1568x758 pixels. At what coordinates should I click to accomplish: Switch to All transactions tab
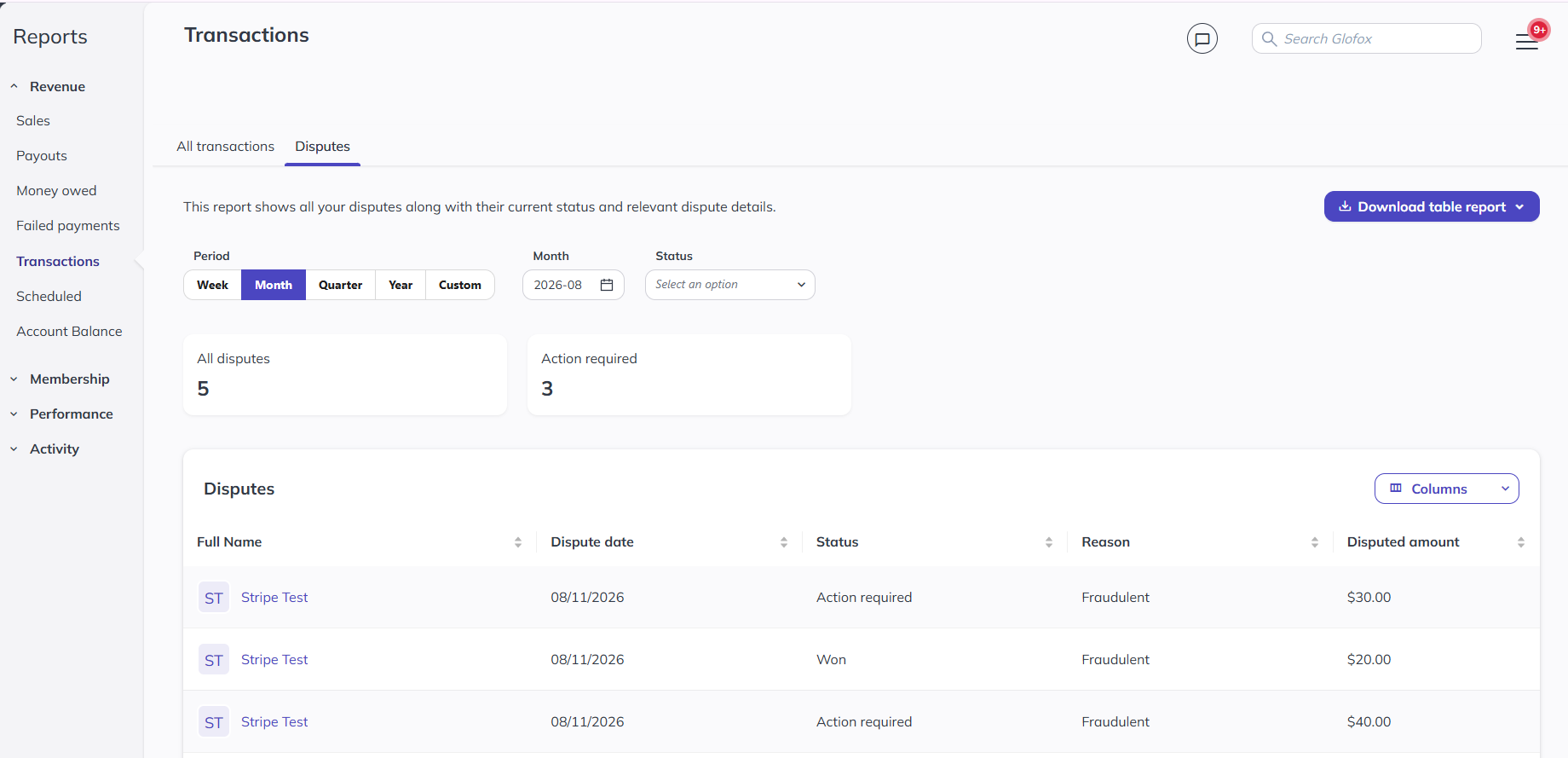click(226, 147)
